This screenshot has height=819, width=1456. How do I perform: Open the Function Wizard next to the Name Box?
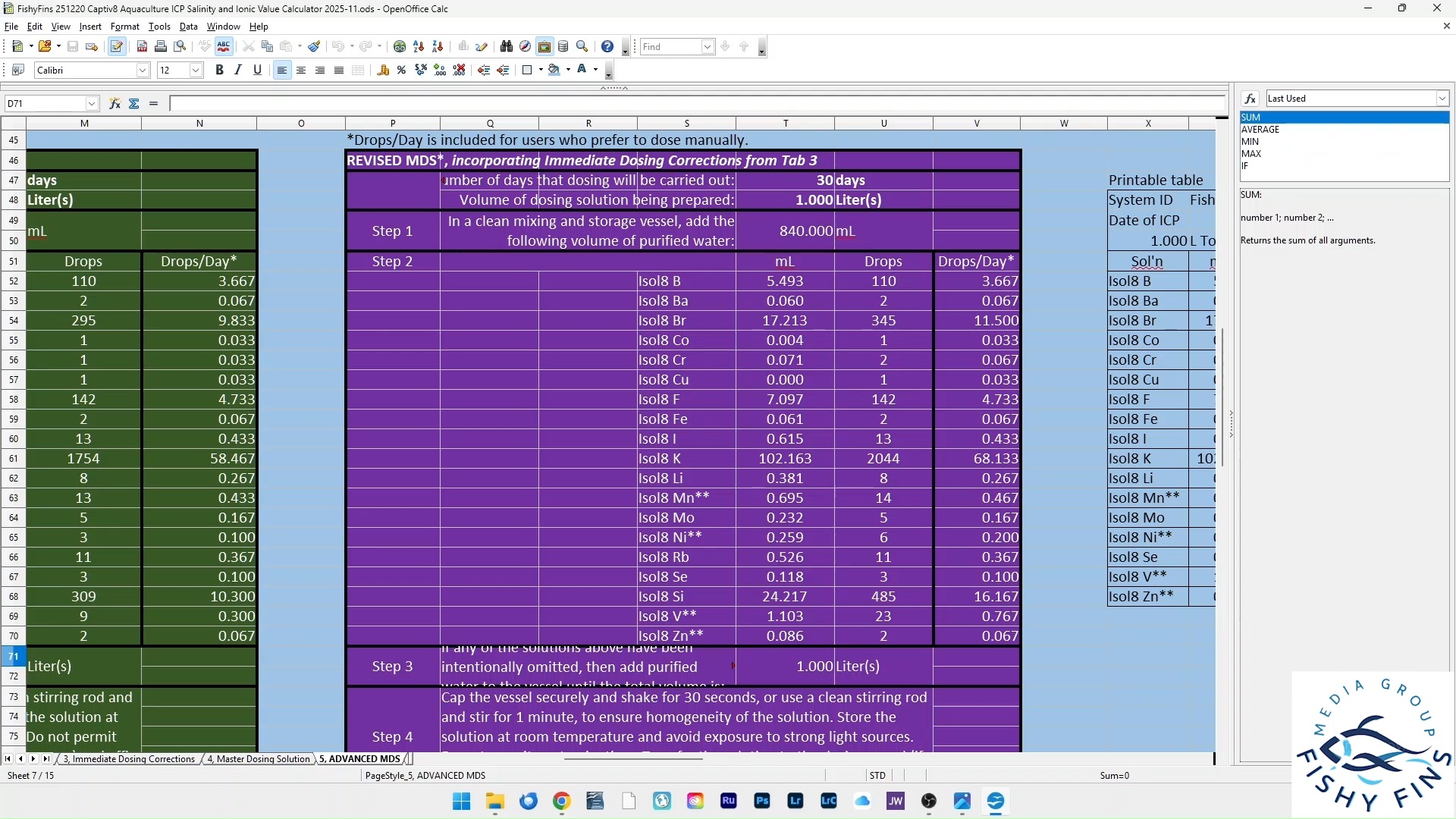[115, 103]
